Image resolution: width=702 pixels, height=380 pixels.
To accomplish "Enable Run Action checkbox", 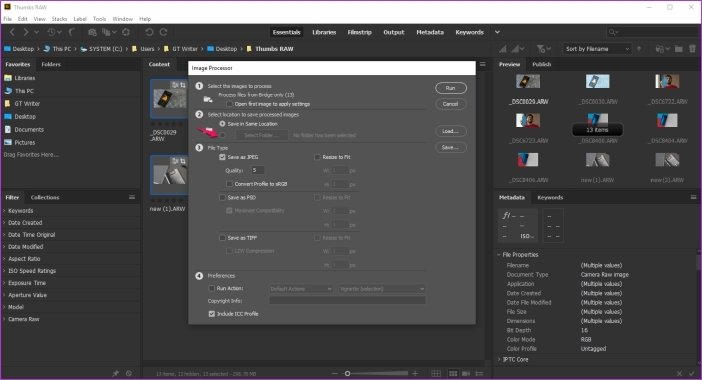I will 212,288.
